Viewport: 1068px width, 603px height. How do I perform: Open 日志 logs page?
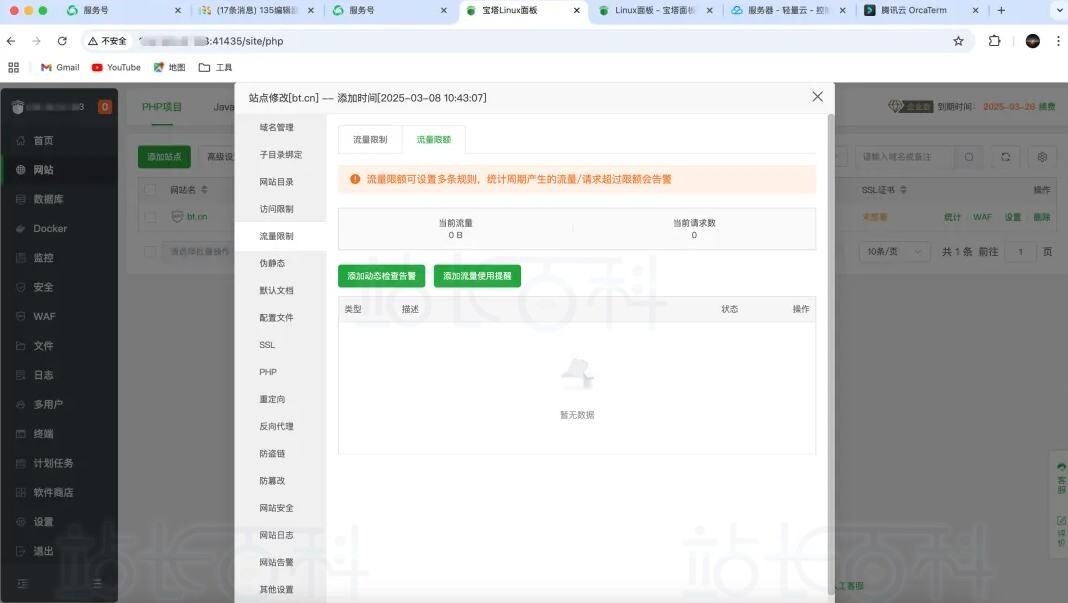[x=44, y=375]
